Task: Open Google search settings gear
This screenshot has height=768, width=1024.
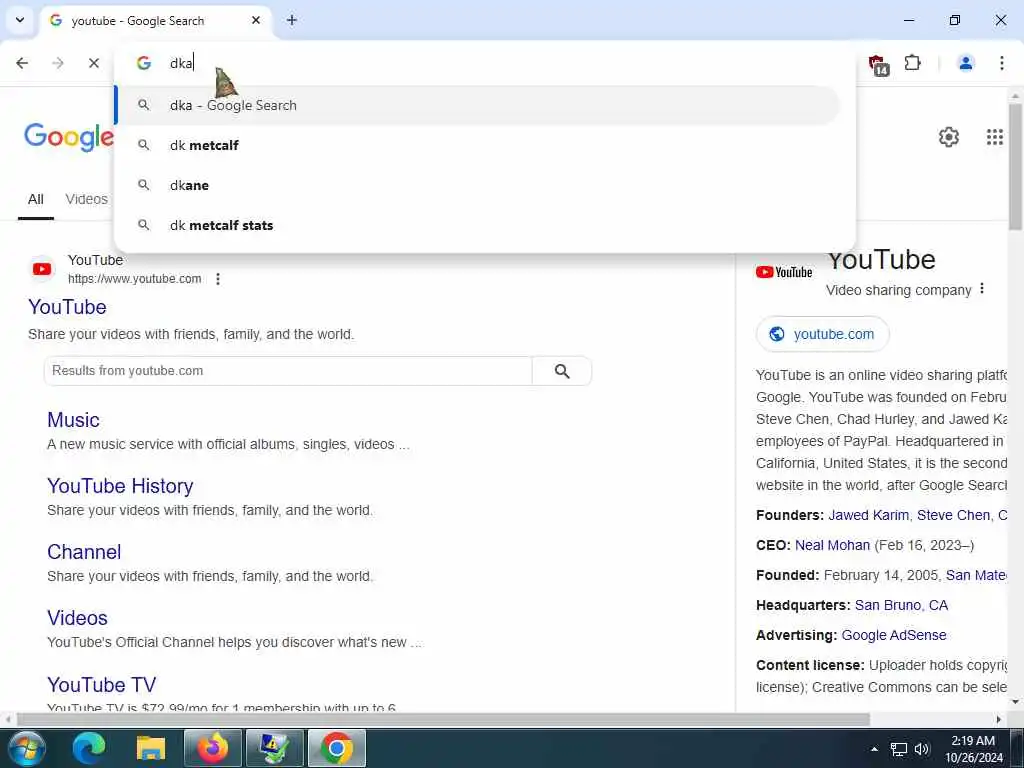Action: tap(949, 137)
